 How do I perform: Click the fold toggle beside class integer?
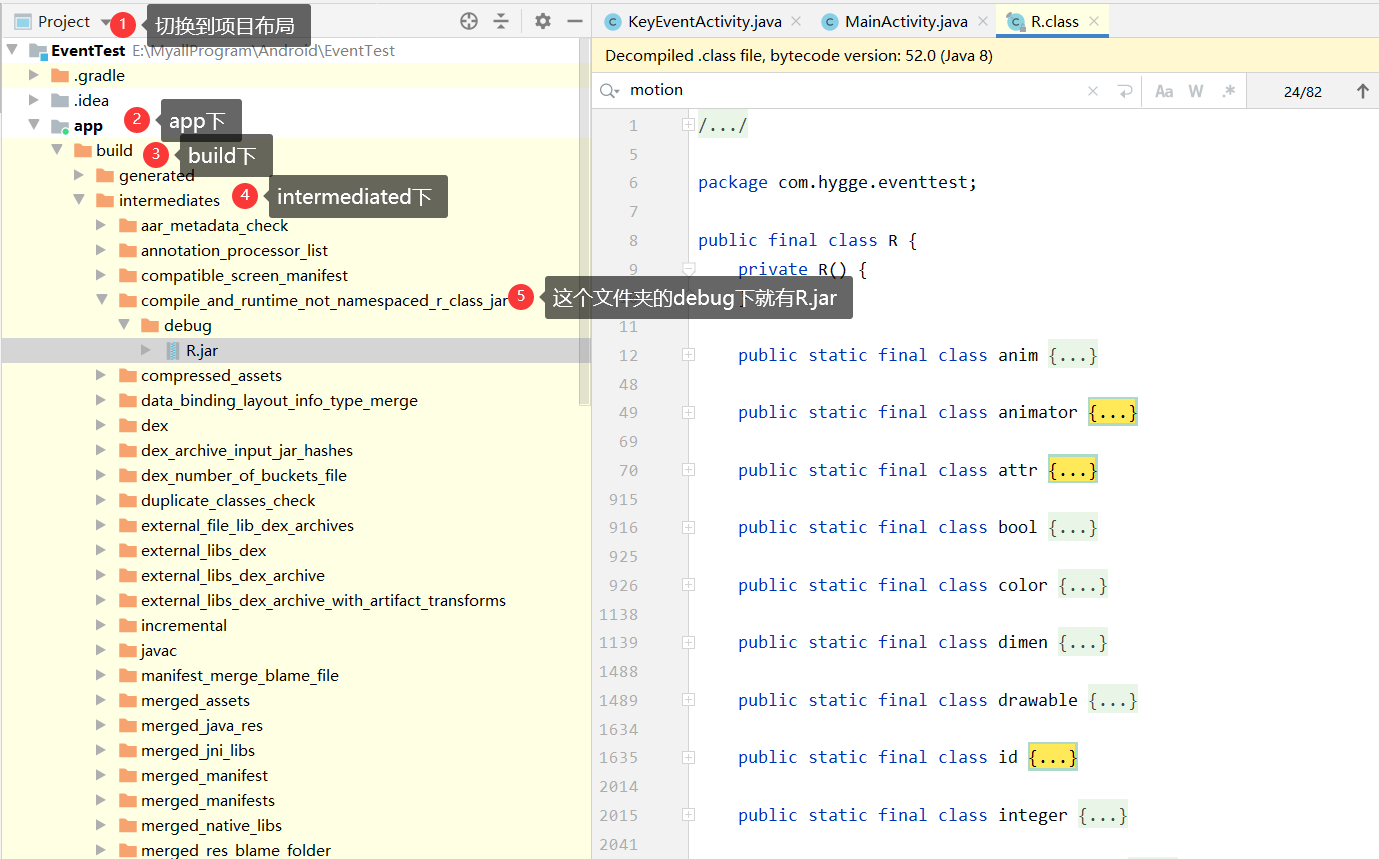(x=688, y=815)
